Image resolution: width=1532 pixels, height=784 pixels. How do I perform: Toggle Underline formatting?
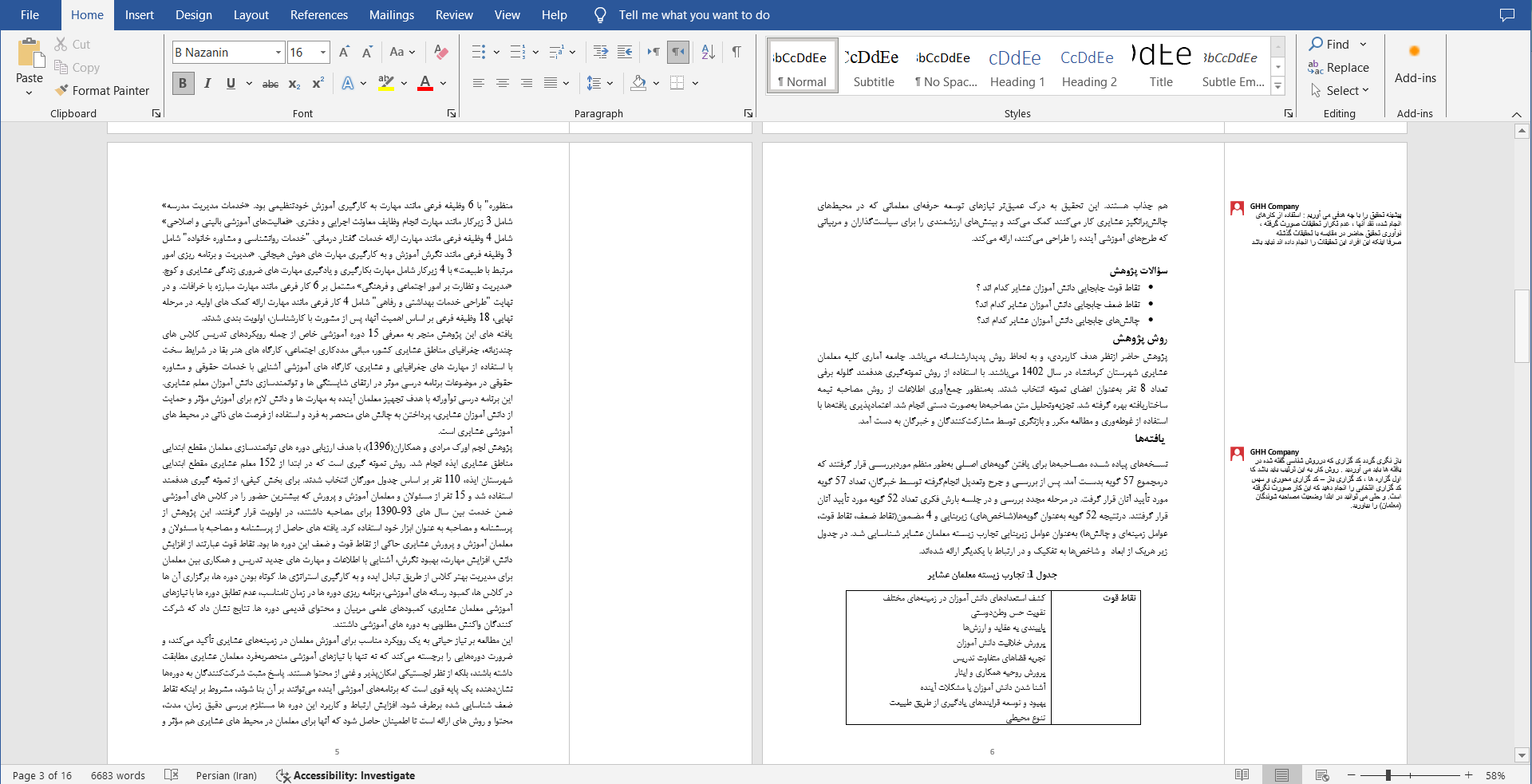pos(231,83)
